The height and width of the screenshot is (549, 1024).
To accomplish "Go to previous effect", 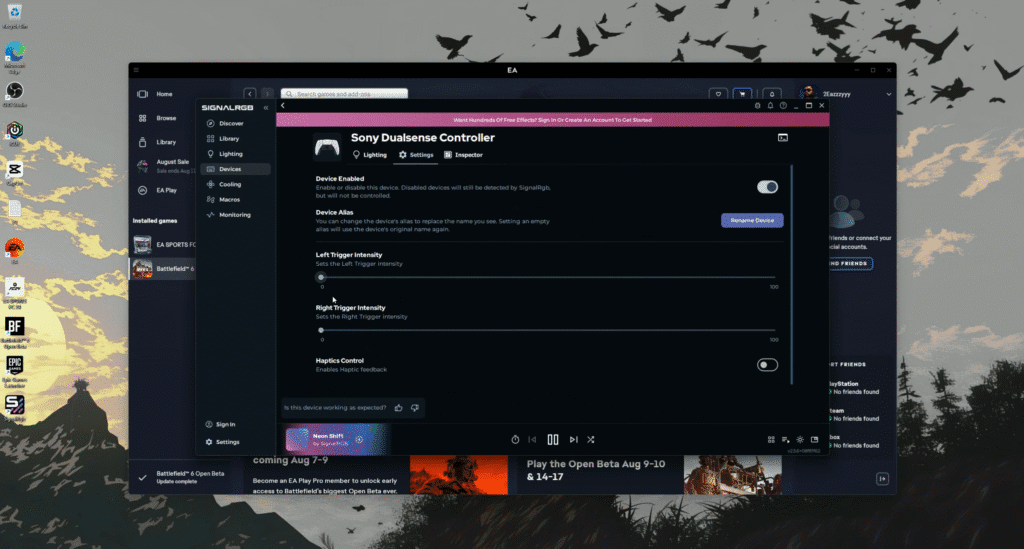I will (532, 440).
